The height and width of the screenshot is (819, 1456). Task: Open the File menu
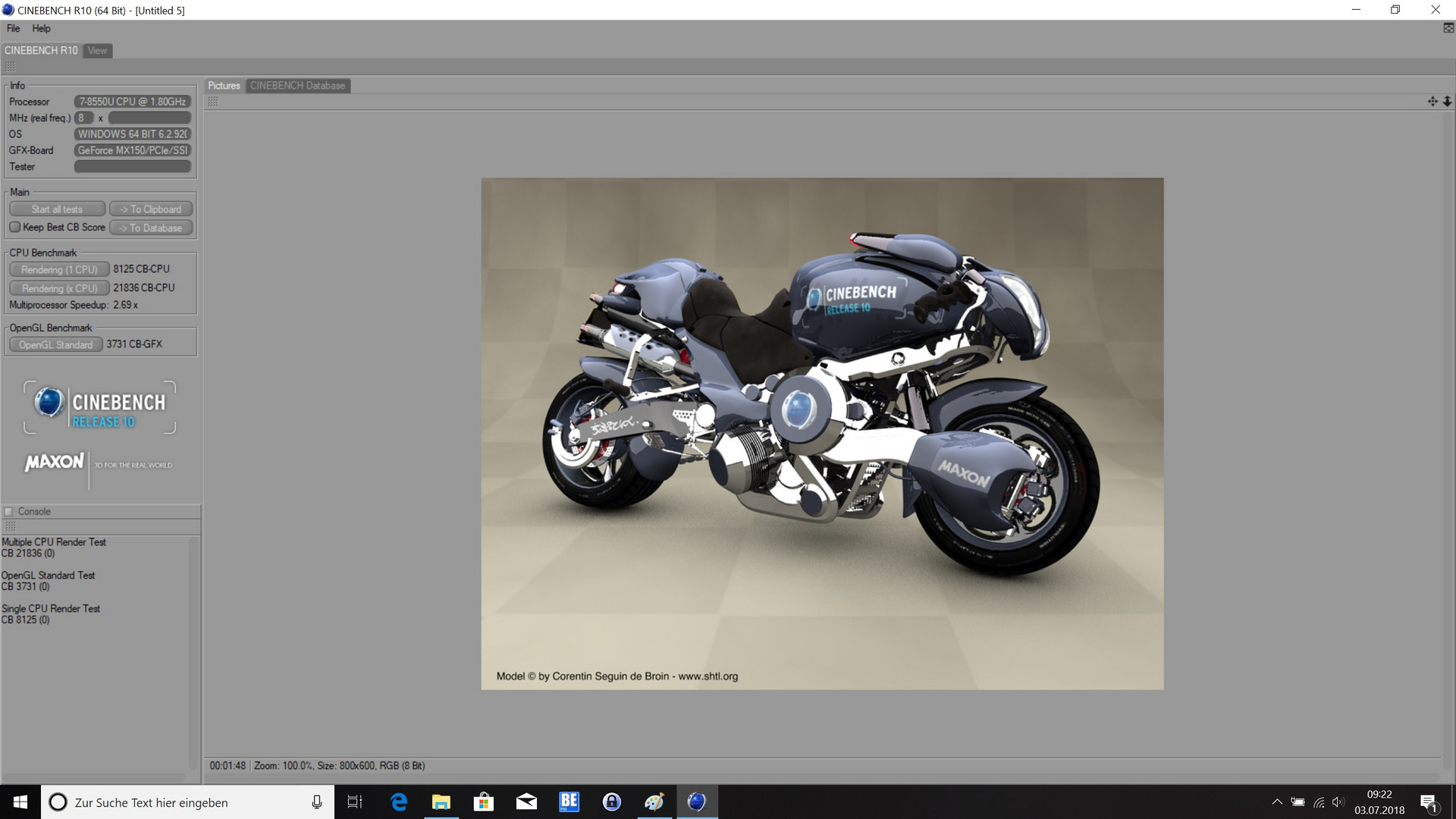pyautogui.click(x=13, y=28)
